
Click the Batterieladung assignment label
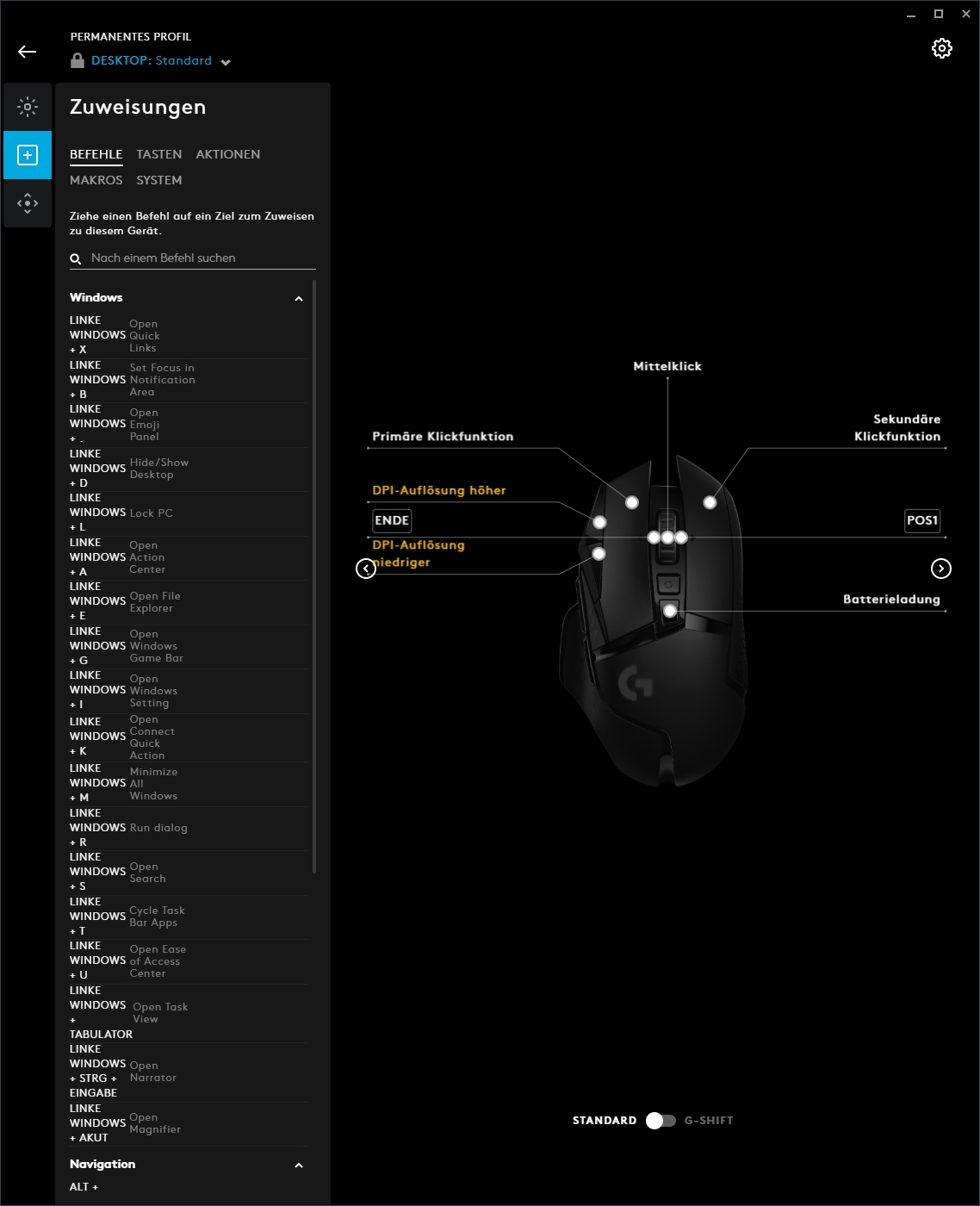coord(891,599)
